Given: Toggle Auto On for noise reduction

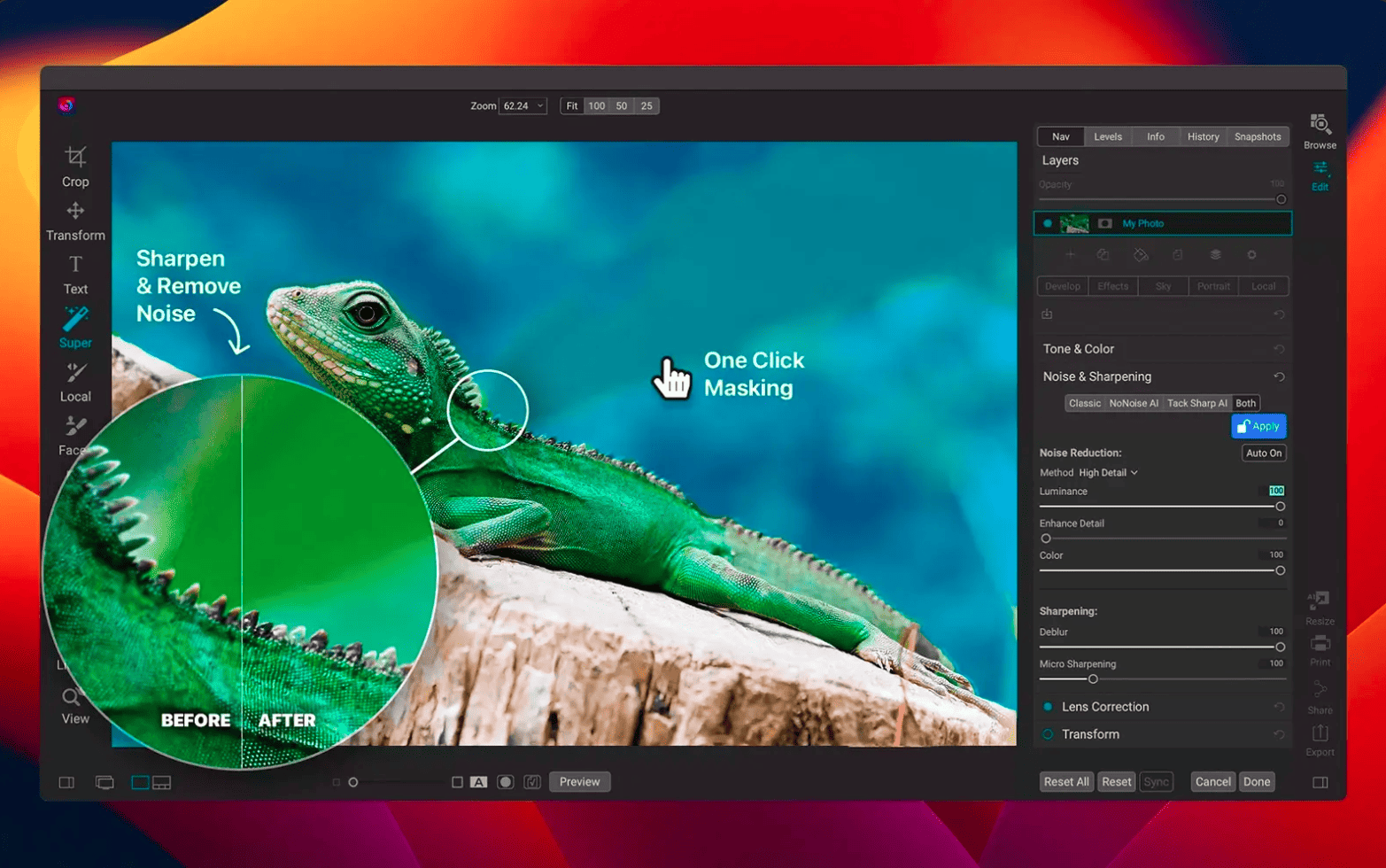Looking at the screenshot, I should pyautogui.click(x=1264, y=453).
